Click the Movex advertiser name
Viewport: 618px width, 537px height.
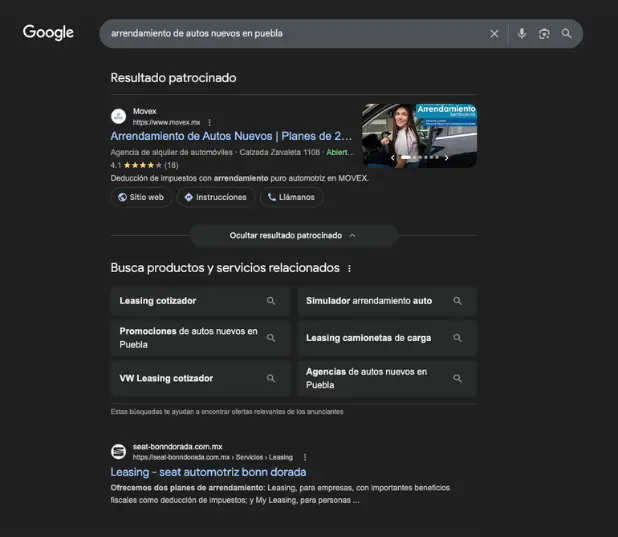point(145,111)
